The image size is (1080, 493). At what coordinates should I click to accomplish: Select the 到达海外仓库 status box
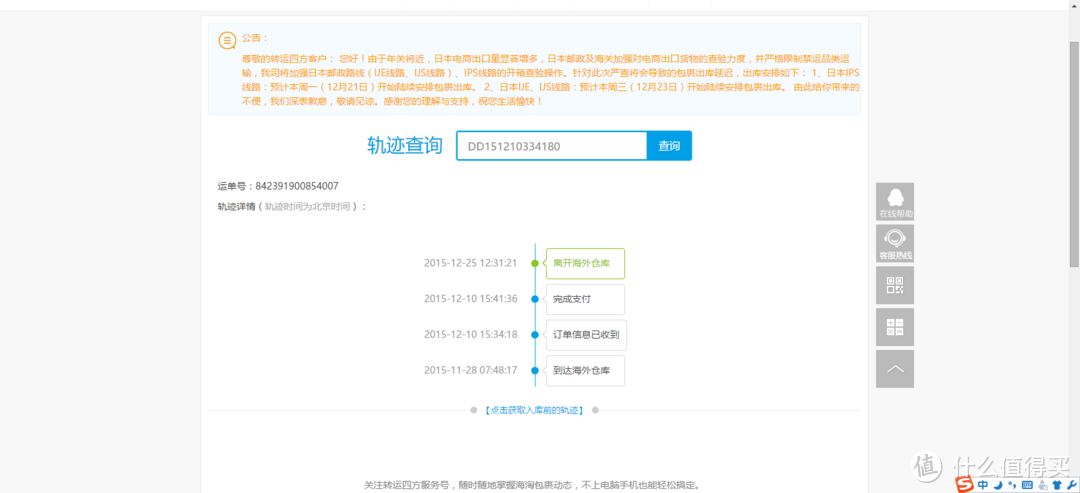[x=585, y=370]
